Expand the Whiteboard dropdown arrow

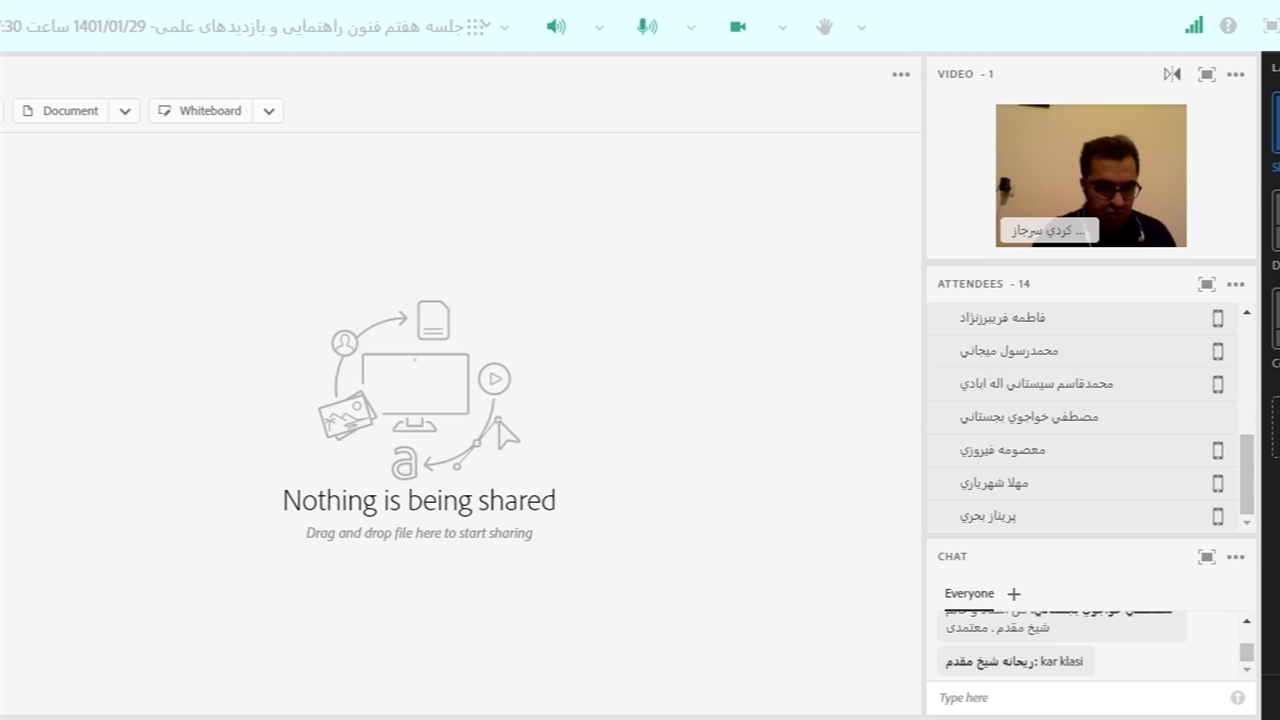(268, 111)
